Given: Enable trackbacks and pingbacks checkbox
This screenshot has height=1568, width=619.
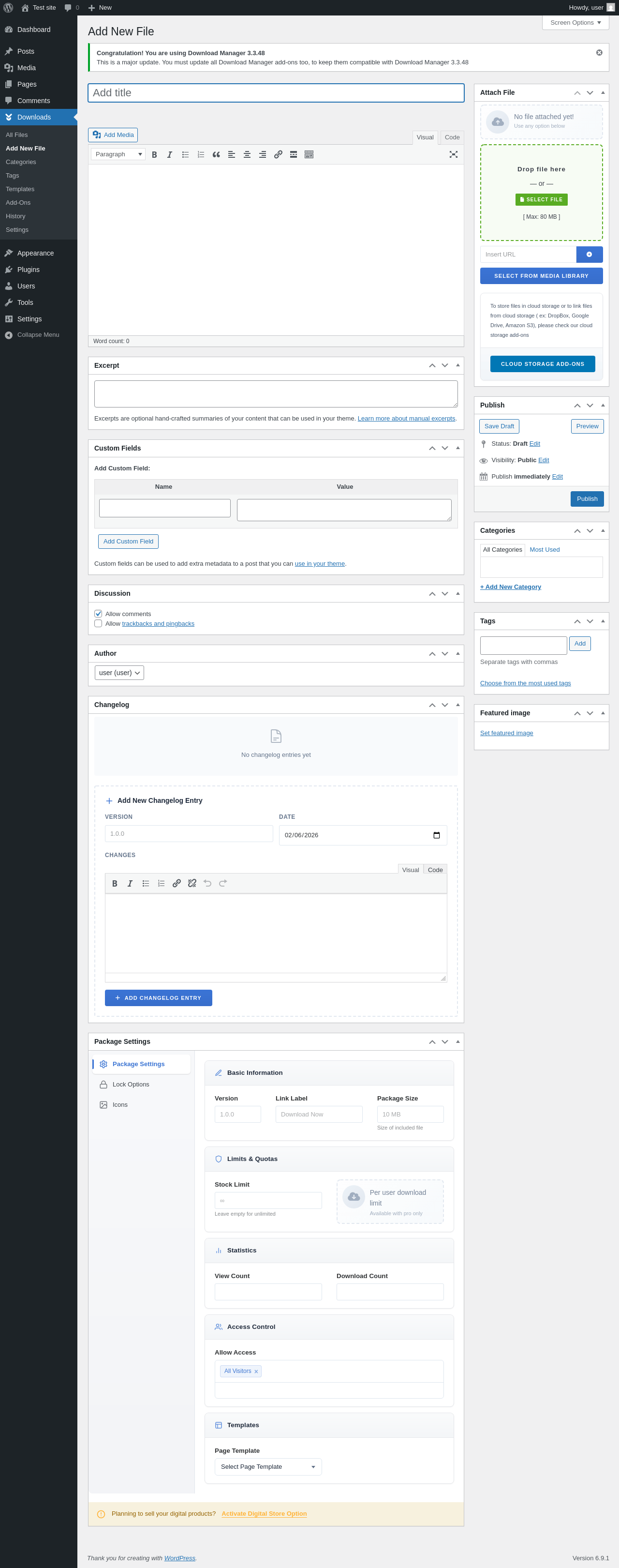Looking at the screenshot, I should (98, 623).
